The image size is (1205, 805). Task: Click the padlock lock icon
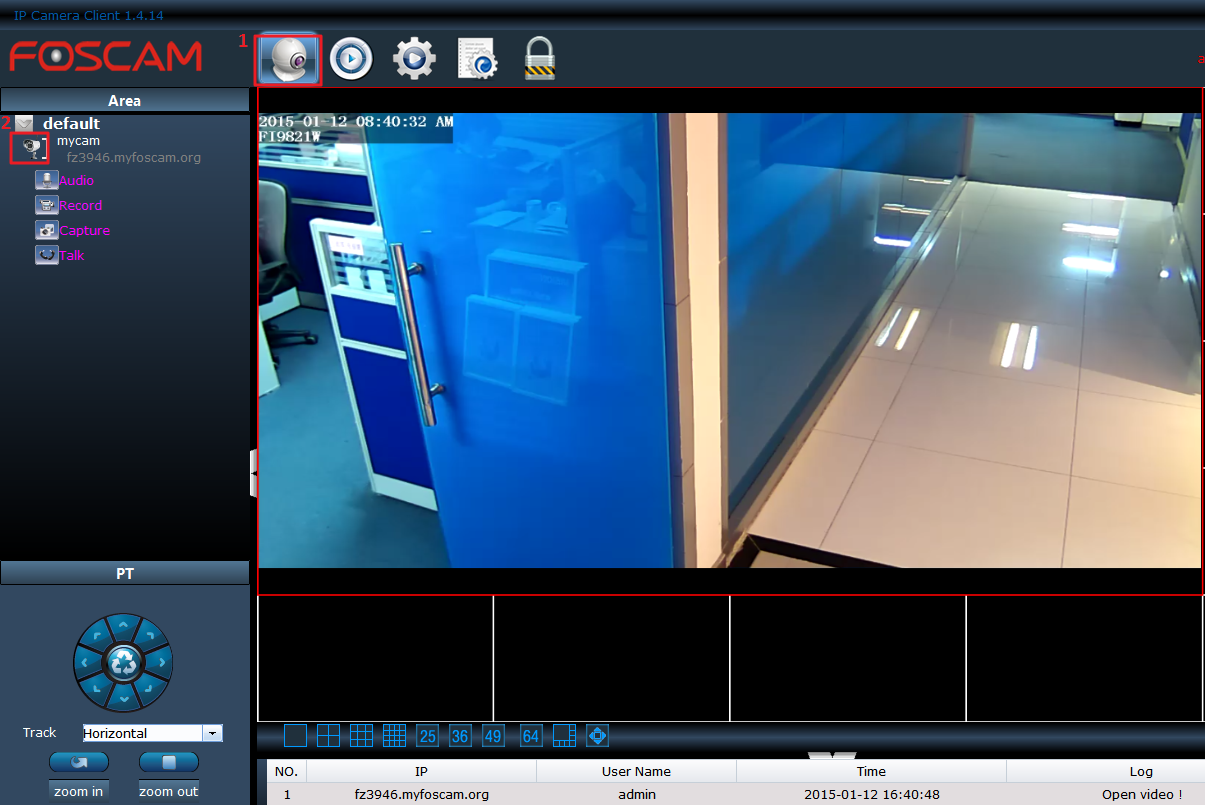540,59
